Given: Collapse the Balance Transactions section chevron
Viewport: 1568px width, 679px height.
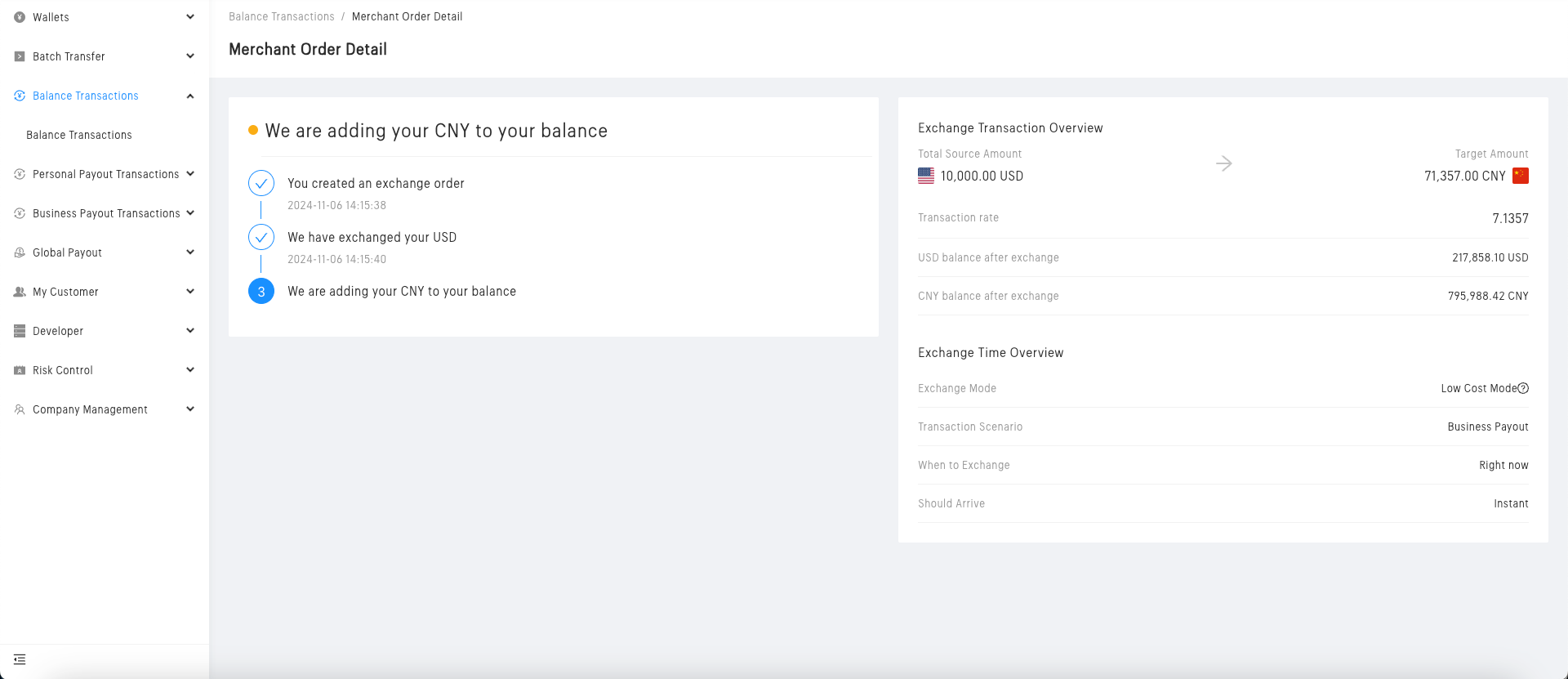Looking at the screenshot, I should pos(190,96).
